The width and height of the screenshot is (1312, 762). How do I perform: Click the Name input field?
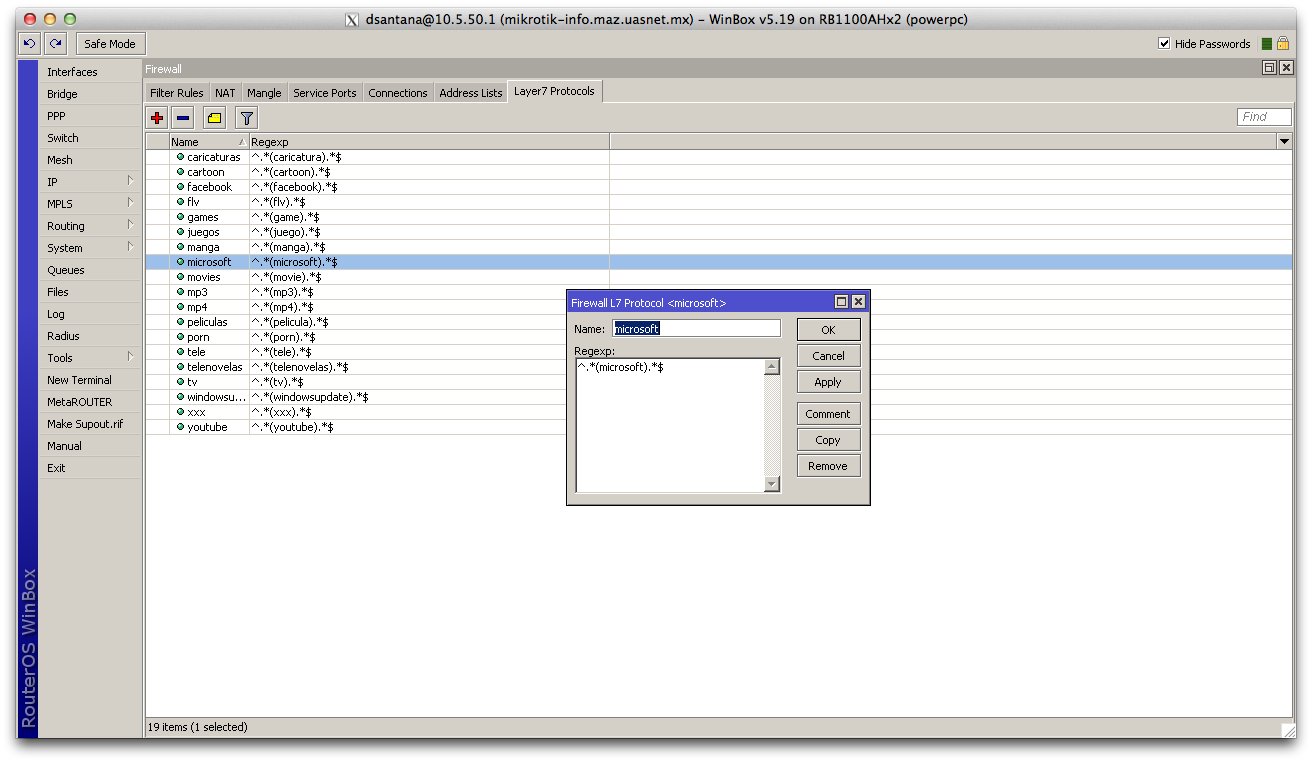click(x=696, y=329)
